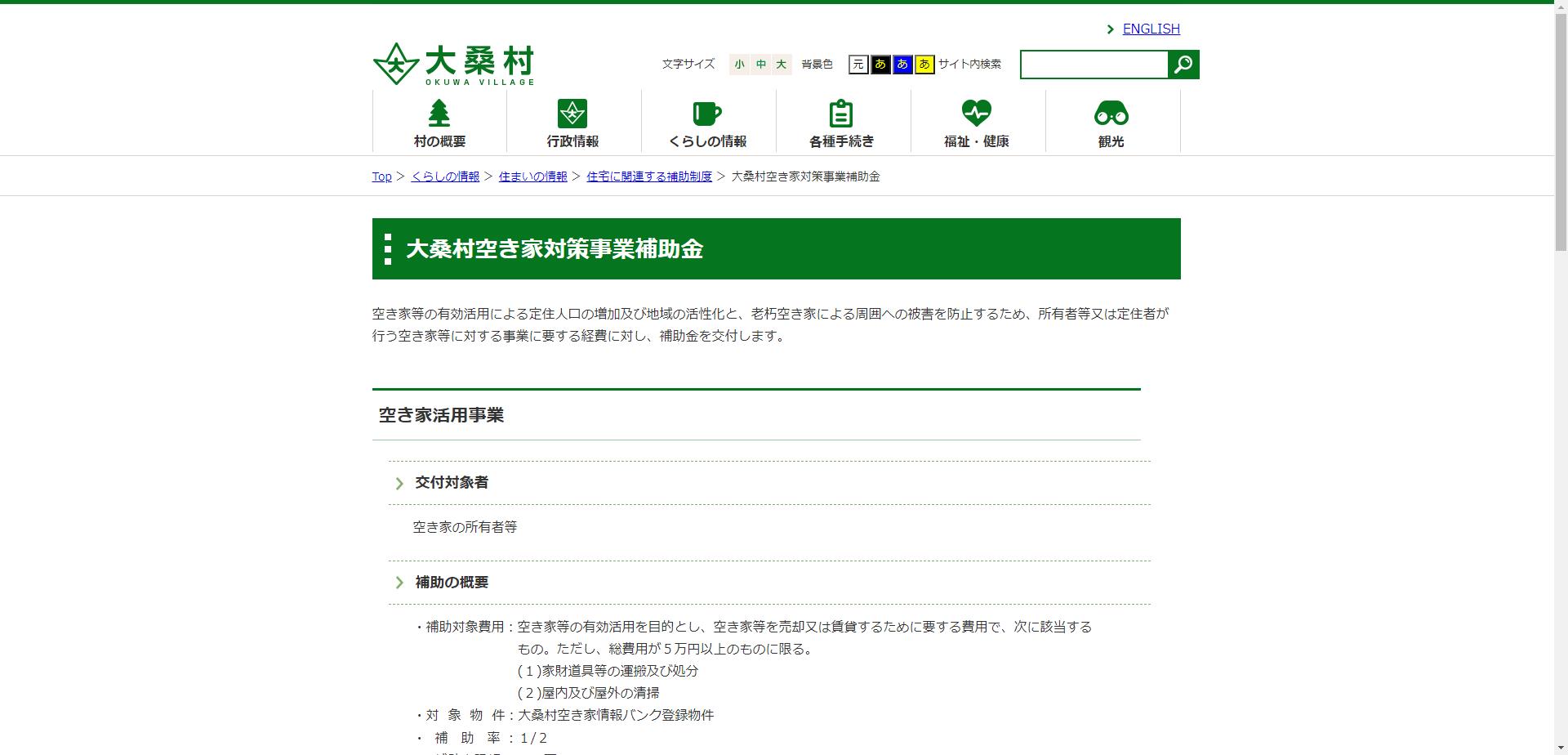
Task: Open the 観光 menu label
Action: (x=1111, y=141)
